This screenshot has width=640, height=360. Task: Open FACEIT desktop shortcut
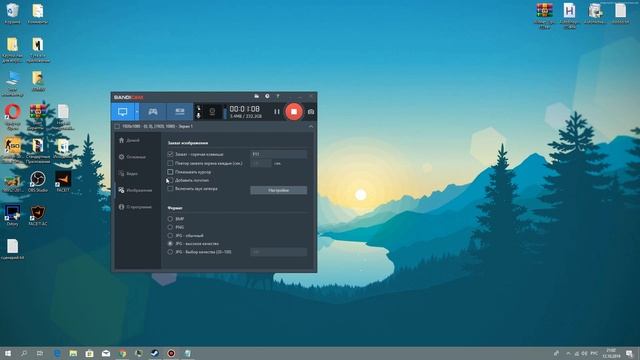[x=63, y=182]
